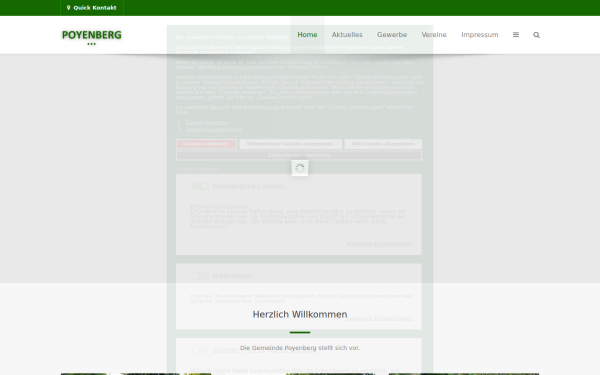The width and height of the screenshot is (600, 375).
Task: Open the Gewerbe menu item
Action: point(392,35)
